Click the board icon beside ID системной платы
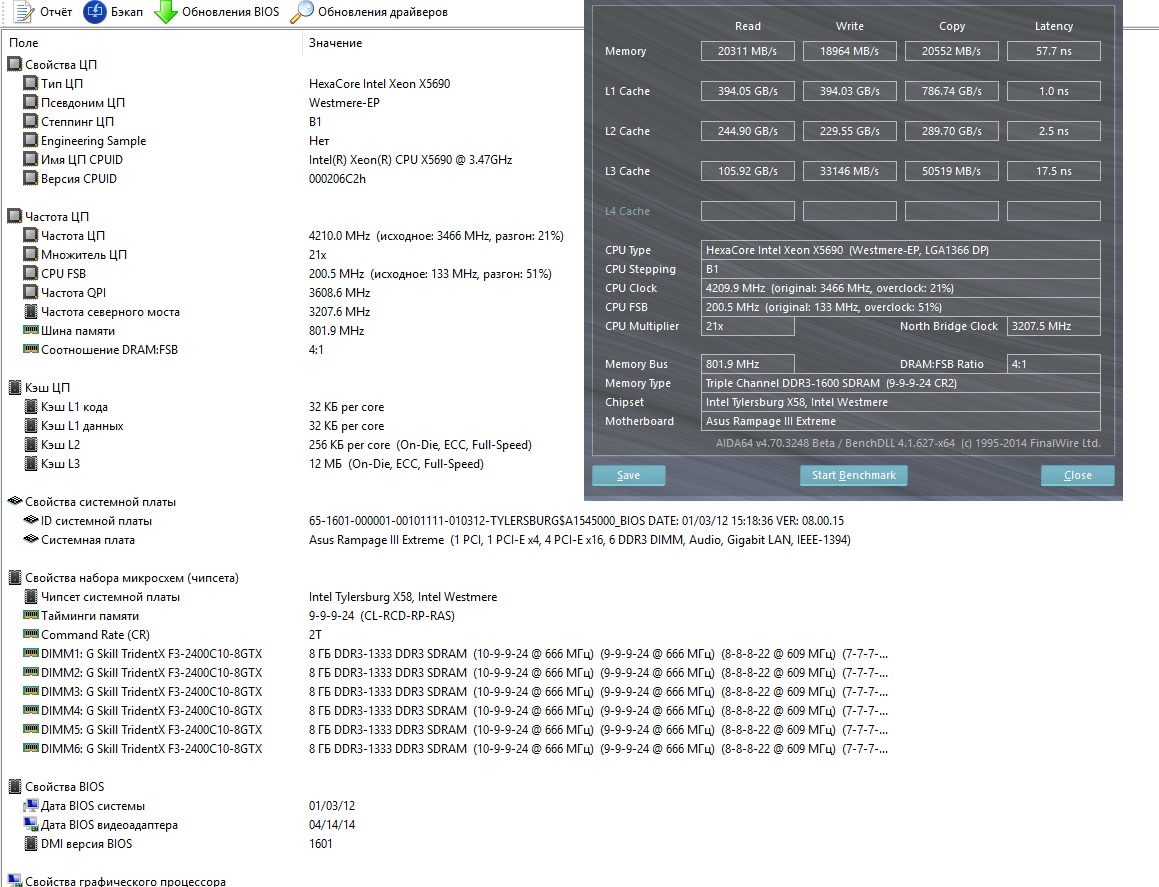 tap(30, 520)
